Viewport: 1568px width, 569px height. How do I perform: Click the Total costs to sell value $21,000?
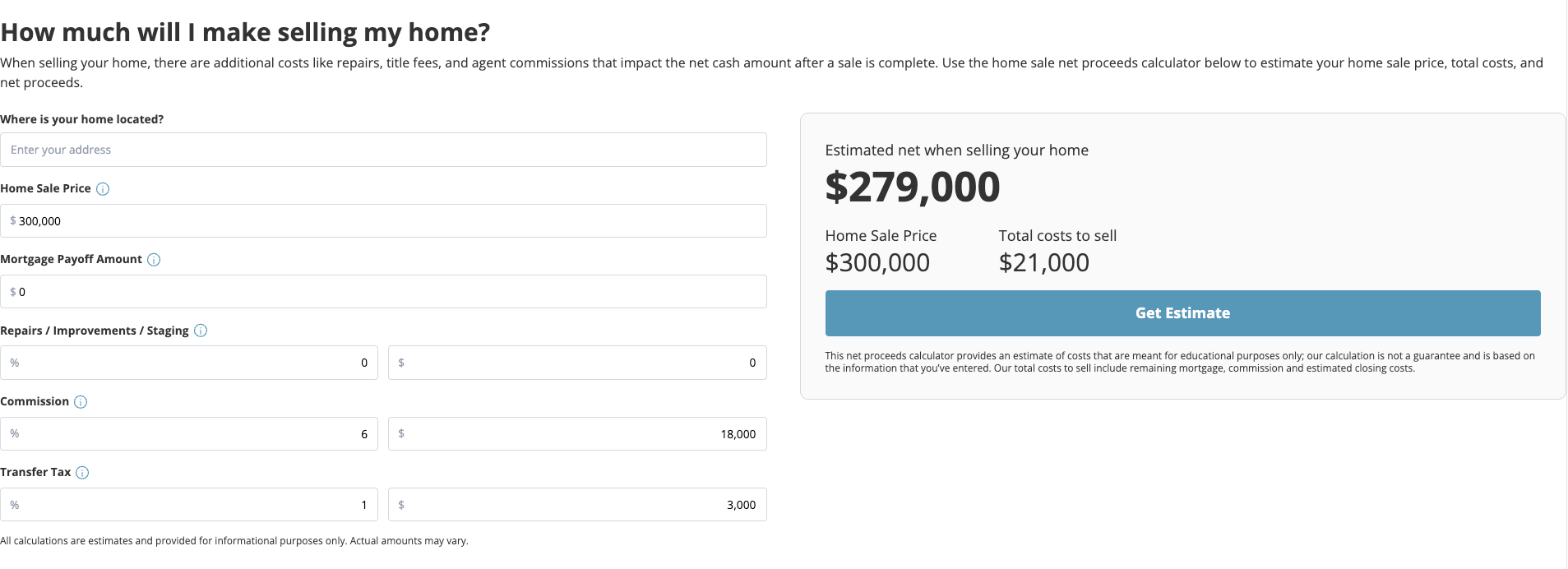(1044, 262)
